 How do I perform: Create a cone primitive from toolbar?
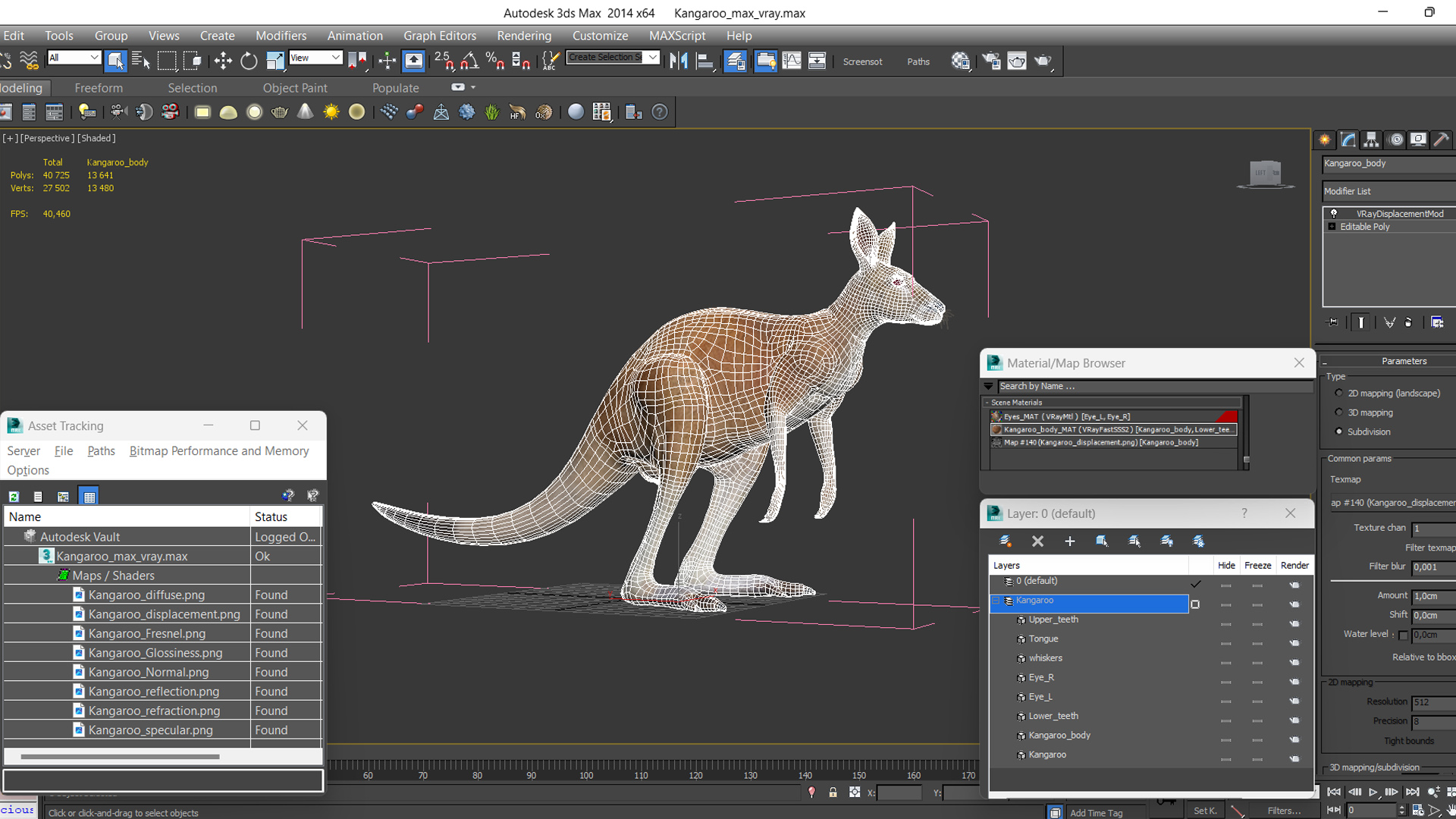click(x=305, y=112)
